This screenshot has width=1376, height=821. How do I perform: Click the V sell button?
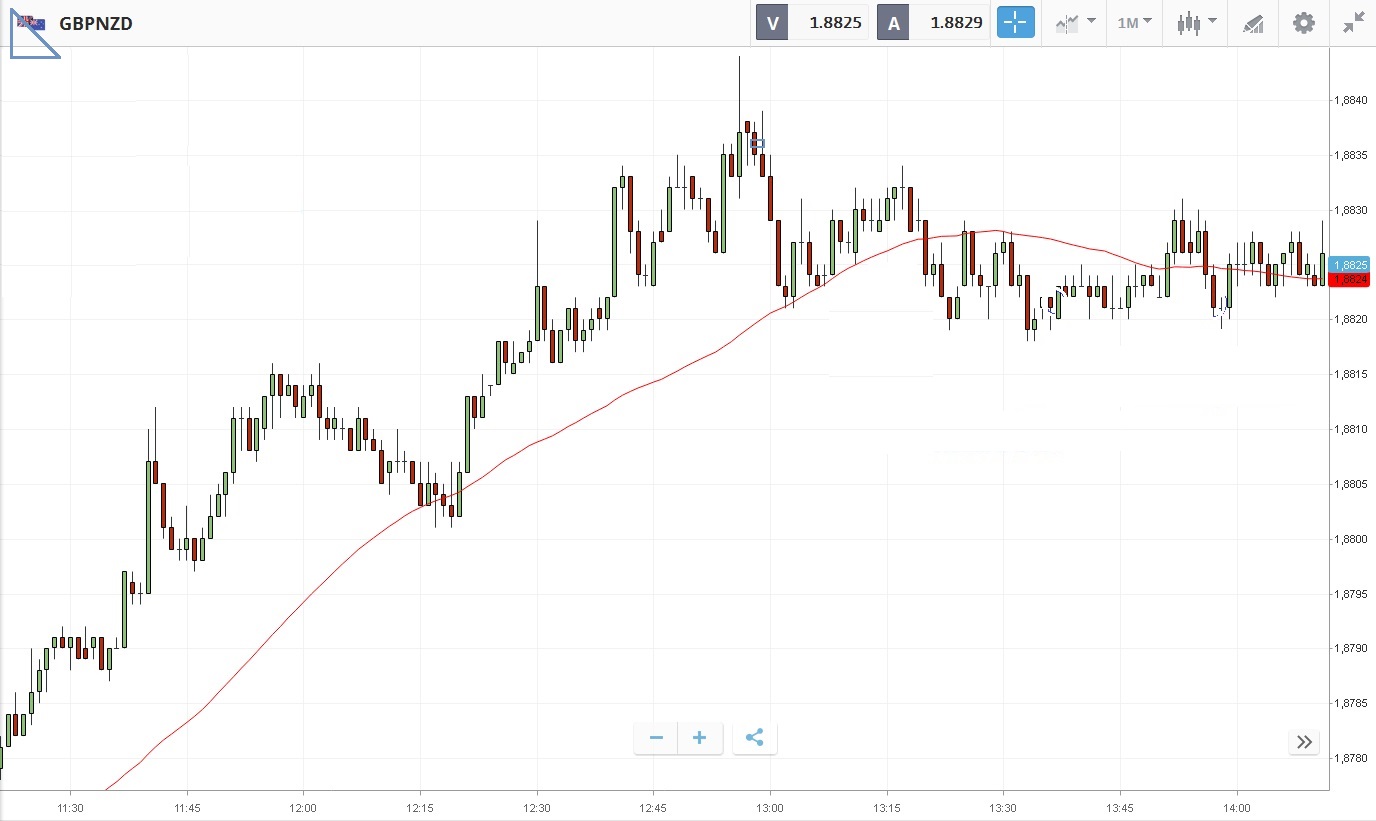click(772, 22)
